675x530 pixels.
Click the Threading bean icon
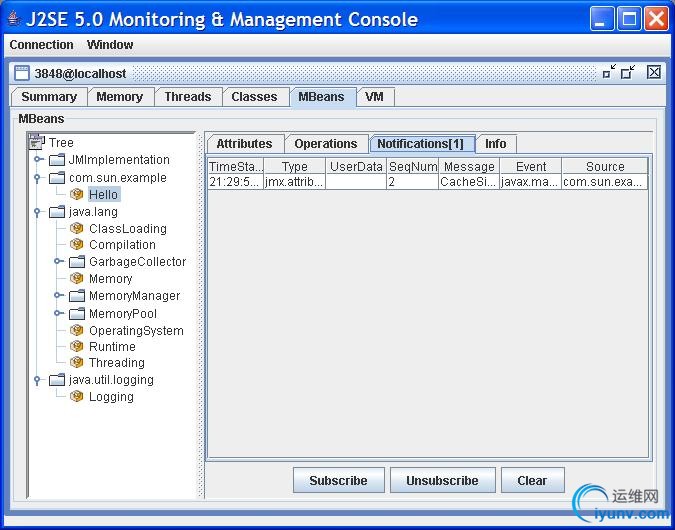[77, 363]
